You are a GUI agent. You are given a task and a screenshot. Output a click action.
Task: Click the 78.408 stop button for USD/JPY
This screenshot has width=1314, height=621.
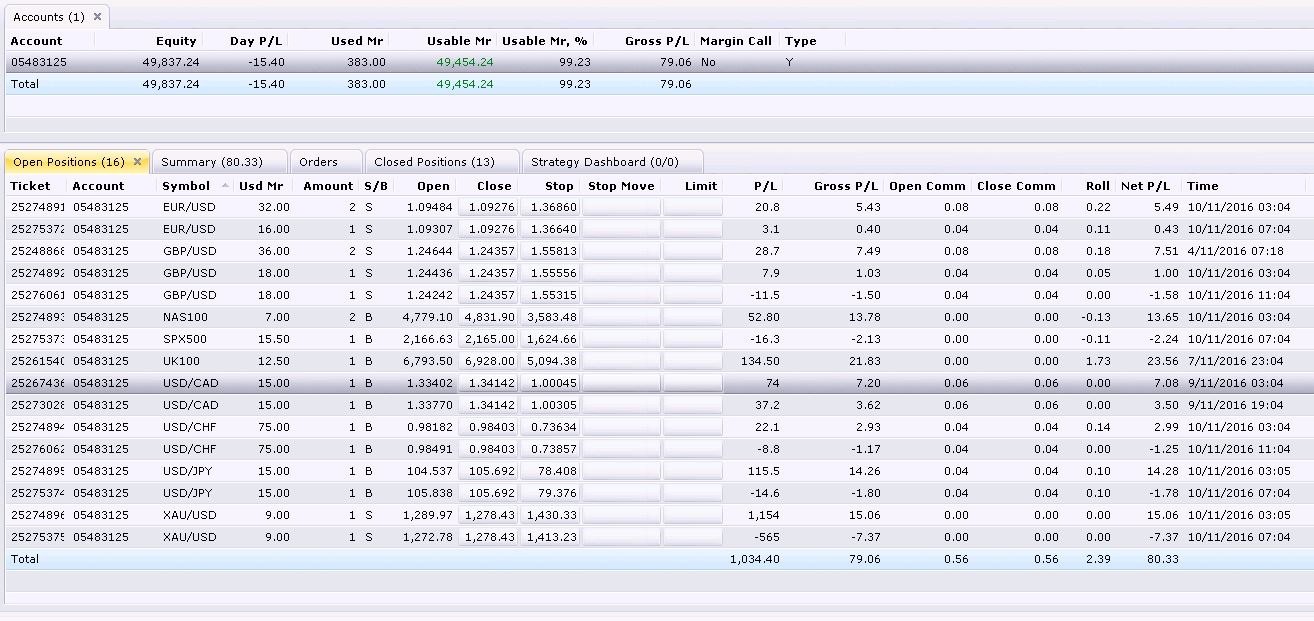coord(548,471)
